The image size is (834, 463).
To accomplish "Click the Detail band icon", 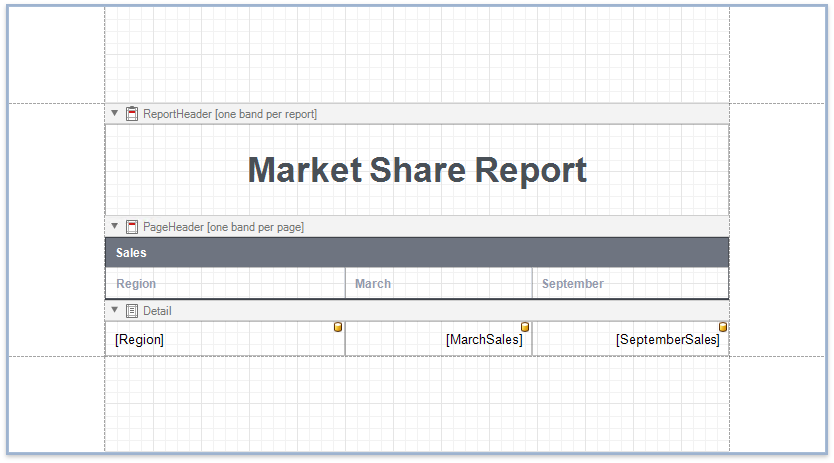I will point(132,311).
